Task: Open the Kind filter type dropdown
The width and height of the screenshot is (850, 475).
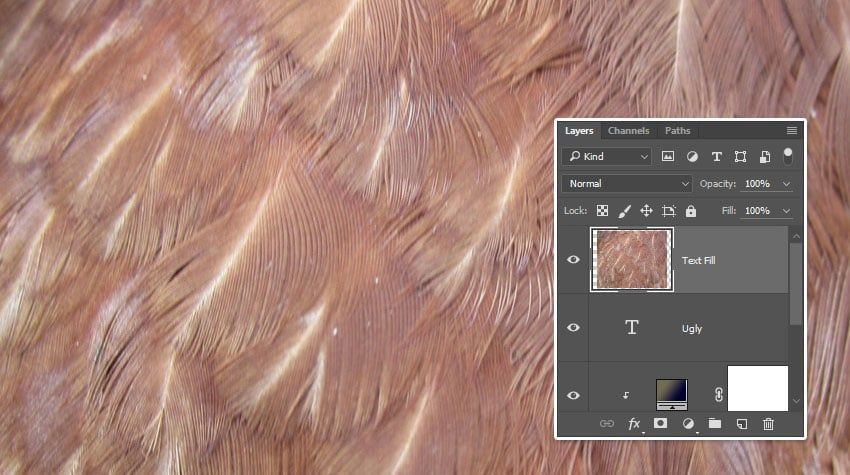Action: pyautogui.click(x=607, y=157)
